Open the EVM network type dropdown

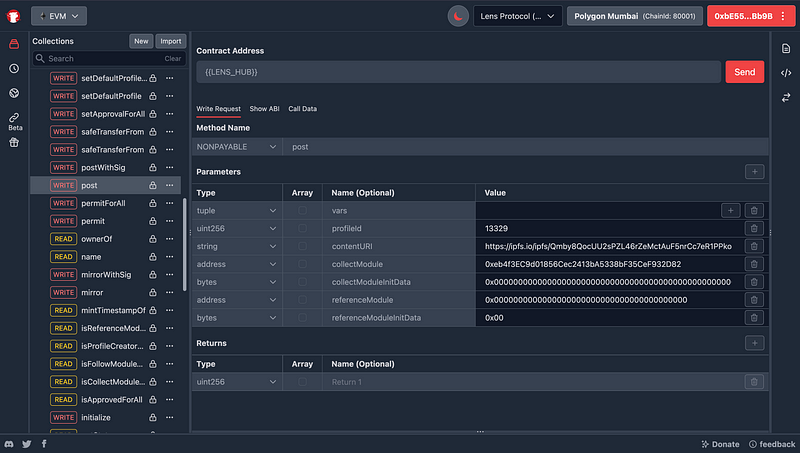pyautogui.click(x=59, y=16)
